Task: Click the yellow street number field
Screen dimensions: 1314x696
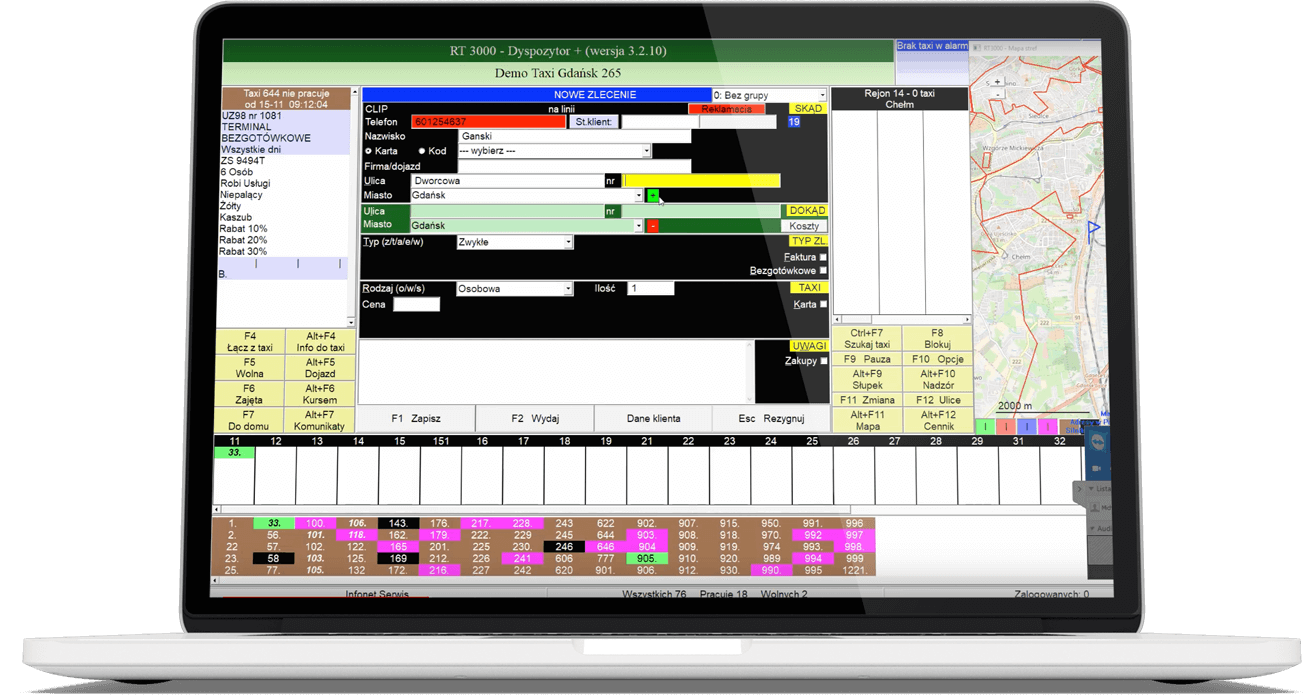Action: [701, 181]
